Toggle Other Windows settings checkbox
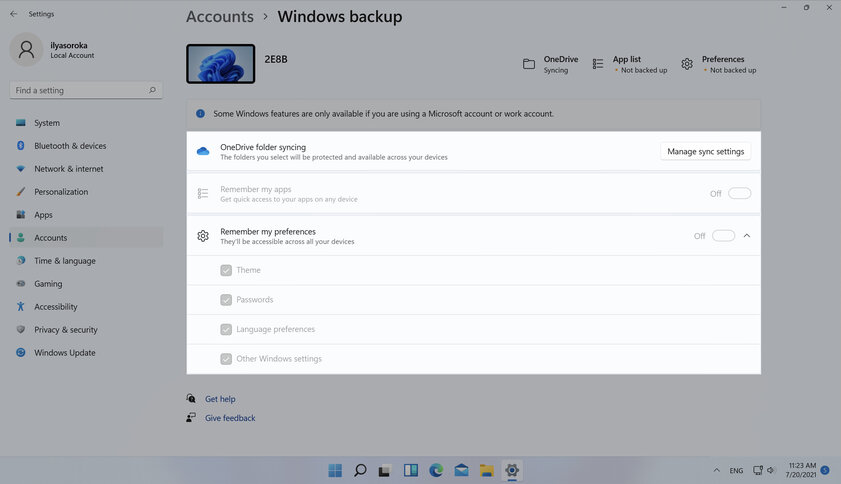841x484 pixels. 226,358
